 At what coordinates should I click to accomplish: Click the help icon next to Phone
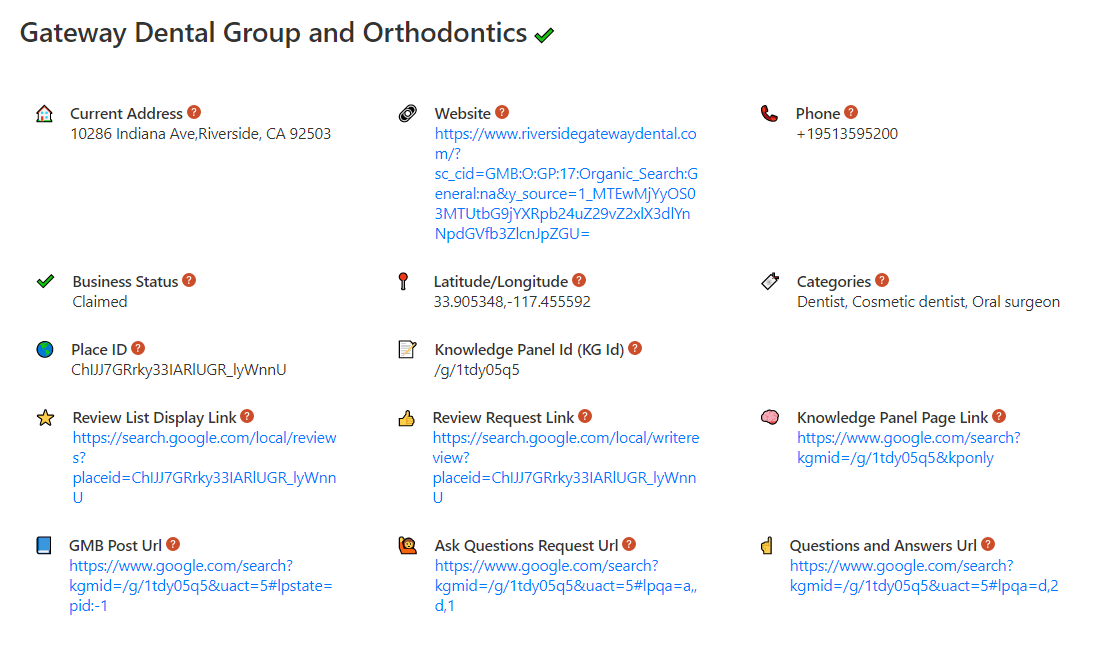tap(851, 113)
